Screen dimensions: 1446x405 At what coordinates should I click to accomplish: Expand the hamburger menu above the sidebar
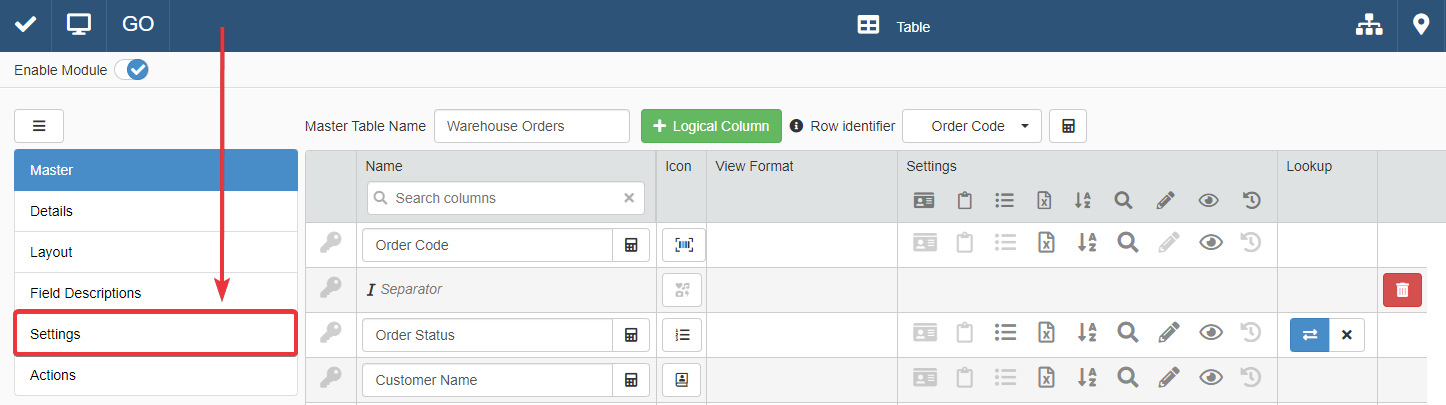click(x=39, y=126)
